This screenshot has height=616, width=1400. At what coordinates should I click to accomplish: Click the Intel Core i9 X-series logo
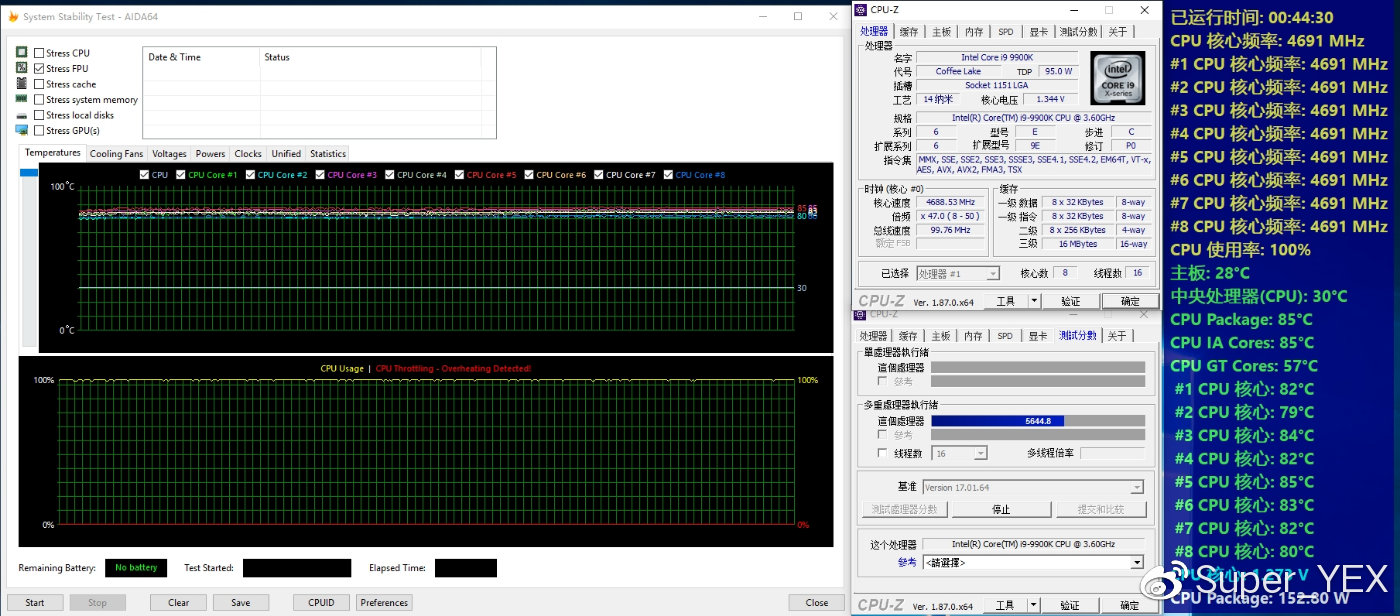tap(1117, 77)
